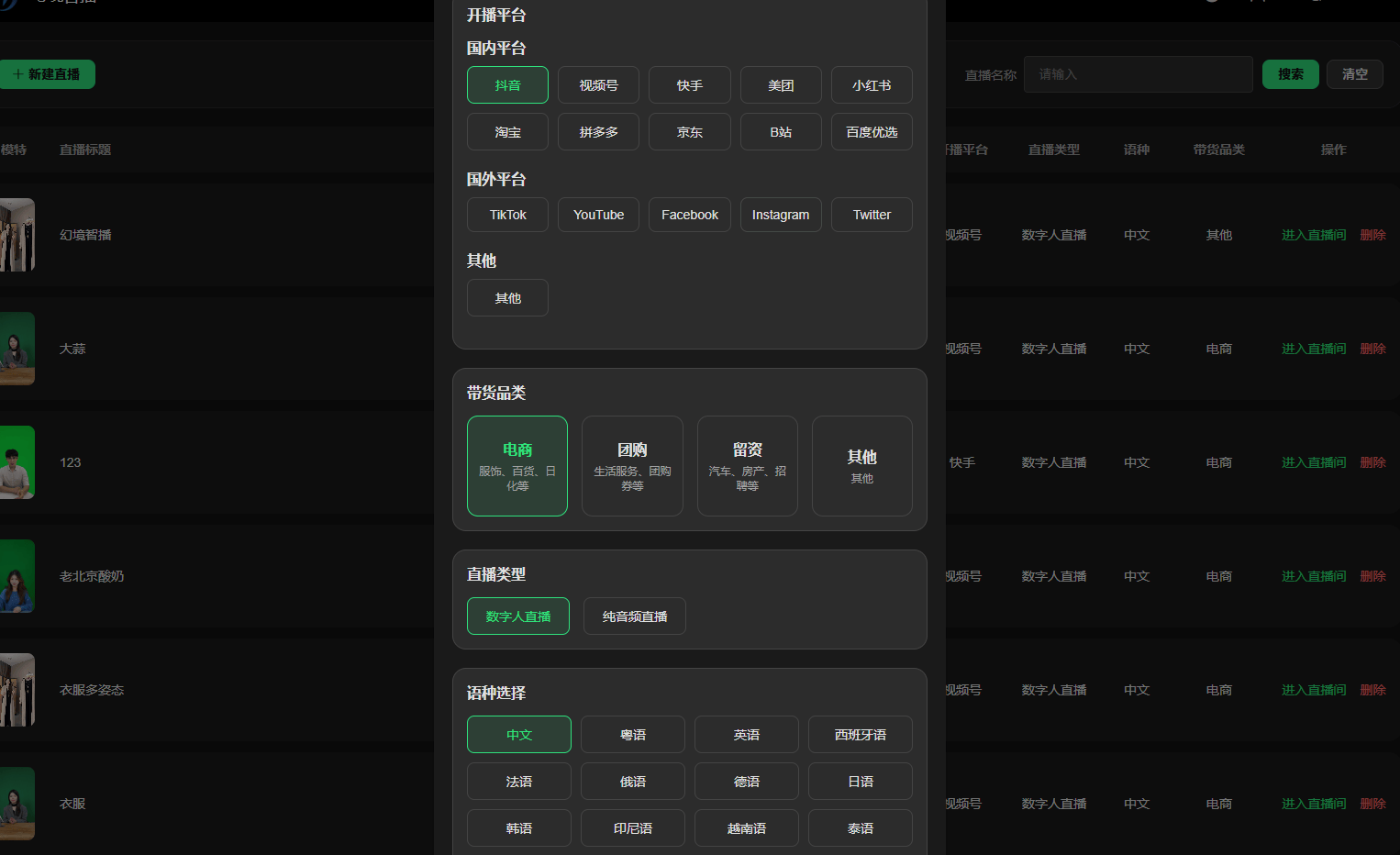Delete the 大蒜 live stream

(1372, 349)
